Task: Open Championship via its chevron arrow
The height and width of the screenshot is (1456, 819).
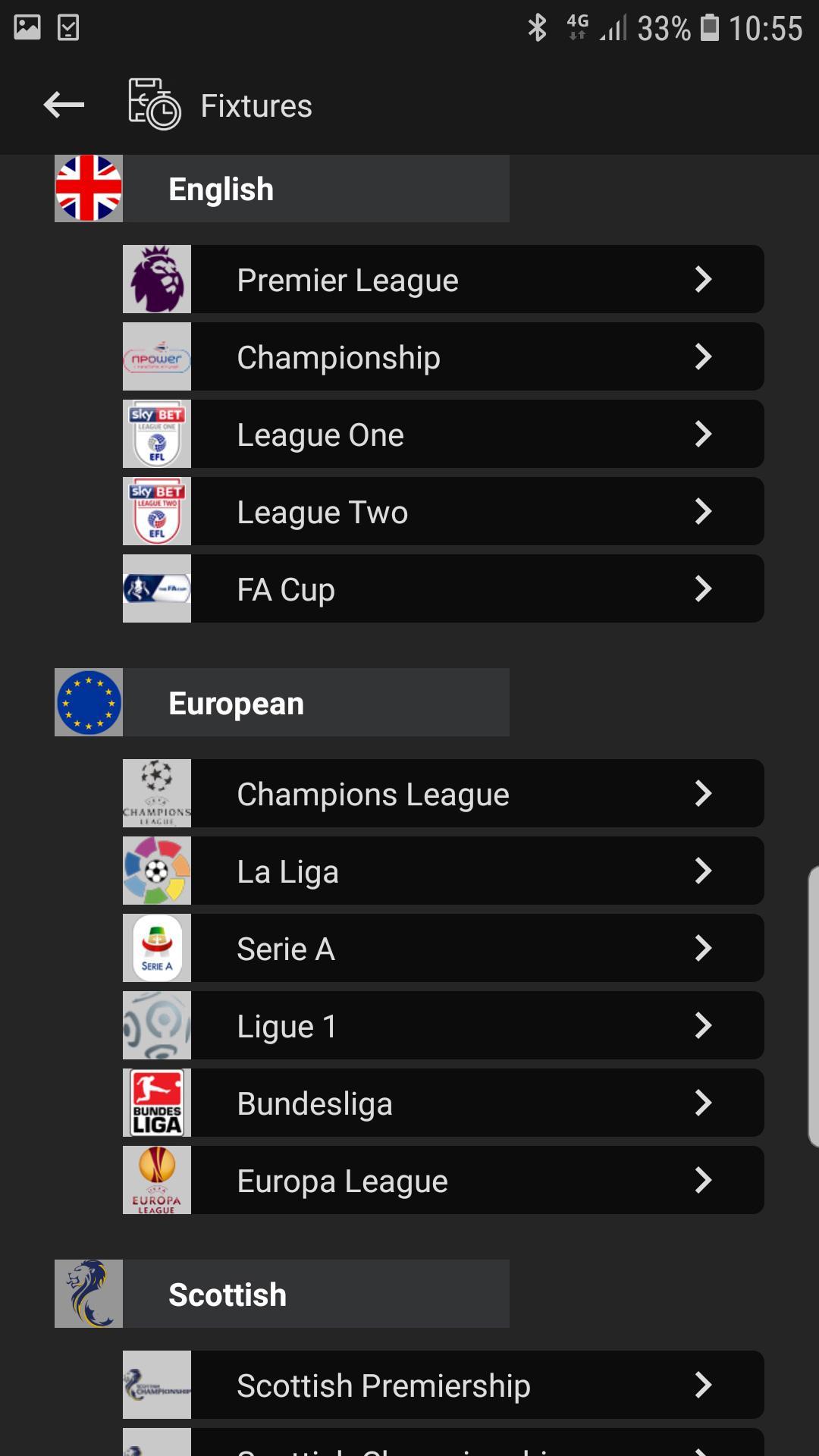Action: click(x=703, y=356)
